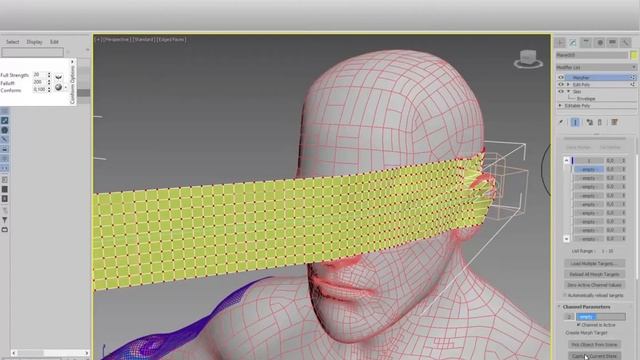Click the Capture Current State button
Viewport: 640px width, 360px height.
pos(594,356)
